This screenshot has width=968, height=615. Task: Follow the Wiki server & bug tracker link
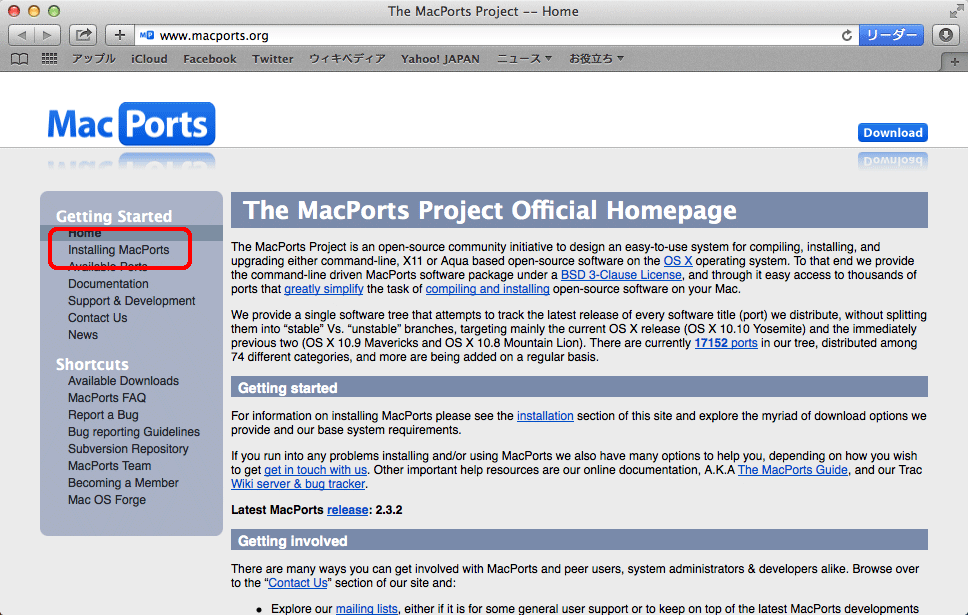[298, 484]
